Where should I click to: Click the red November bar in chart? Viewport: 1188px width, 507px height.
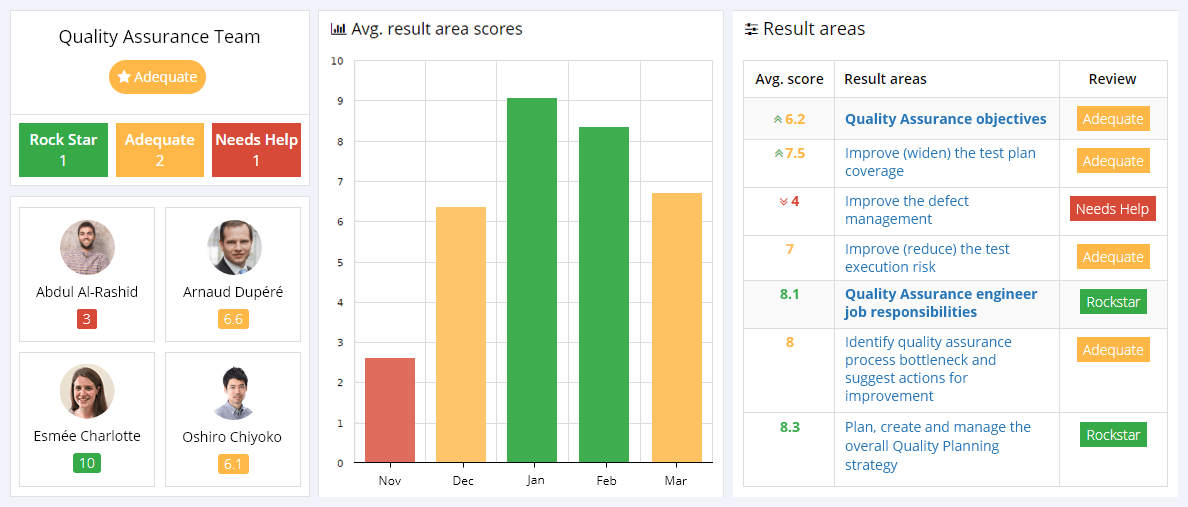[390, 410]
